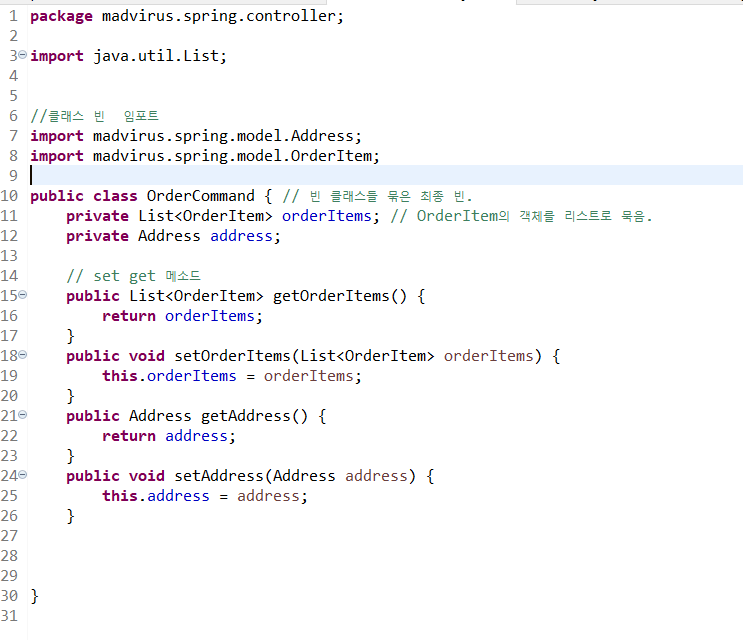Image resolution: width=743 pixels, height=640 pixels.
Task: Click 'this.address' on line 25
Action: point(155,496)
